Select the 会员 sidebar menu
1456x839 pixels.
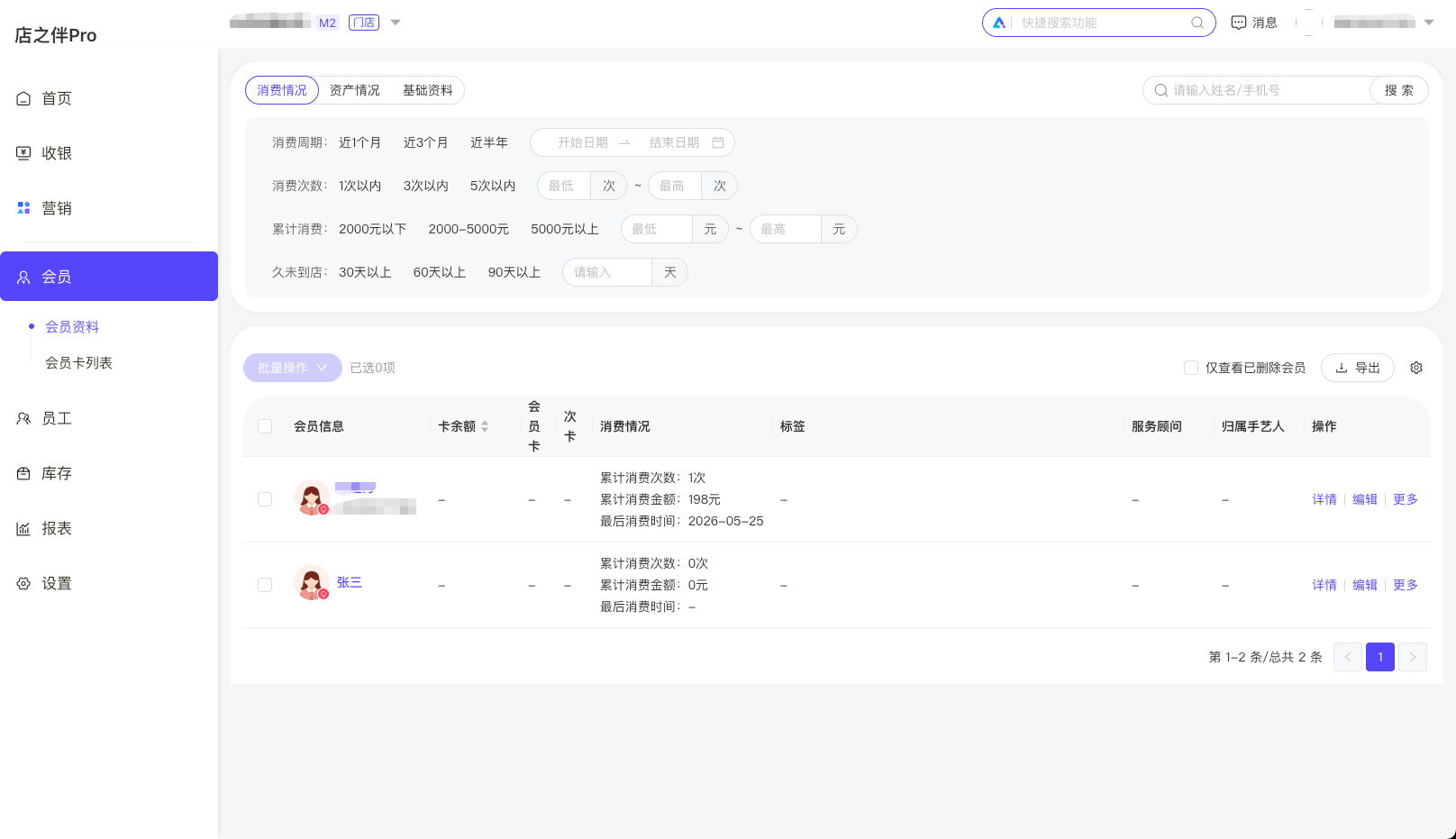108,277
